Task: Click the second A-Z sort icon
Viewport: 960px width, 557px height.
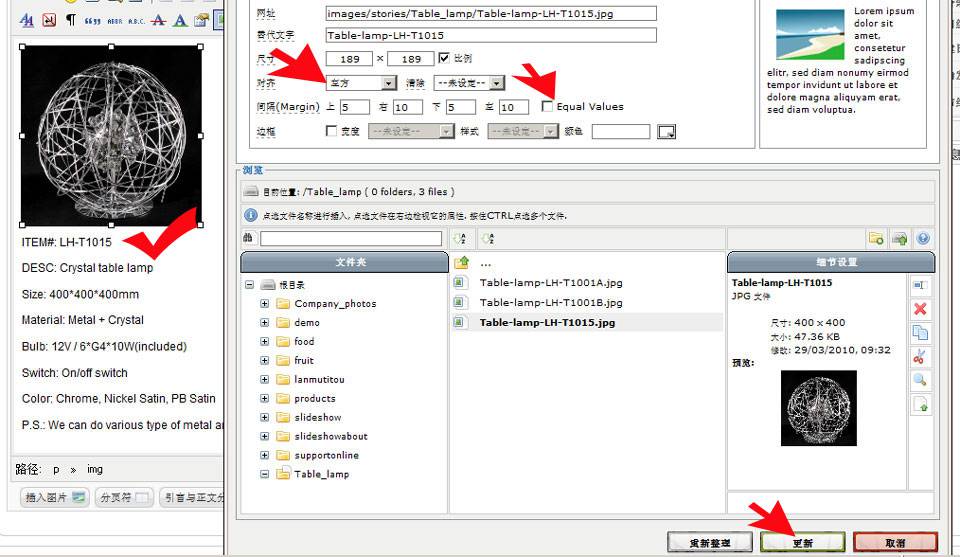Action: coord(488,238)
